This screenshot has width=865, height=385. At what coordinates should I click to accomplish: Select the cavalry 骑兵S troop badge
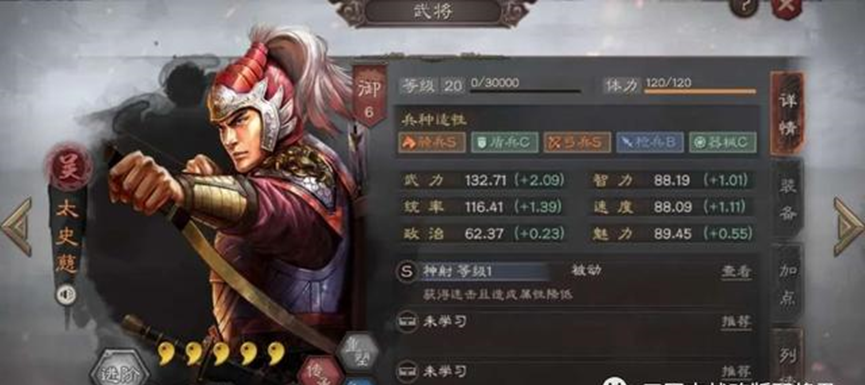click(x=432, y=142)
